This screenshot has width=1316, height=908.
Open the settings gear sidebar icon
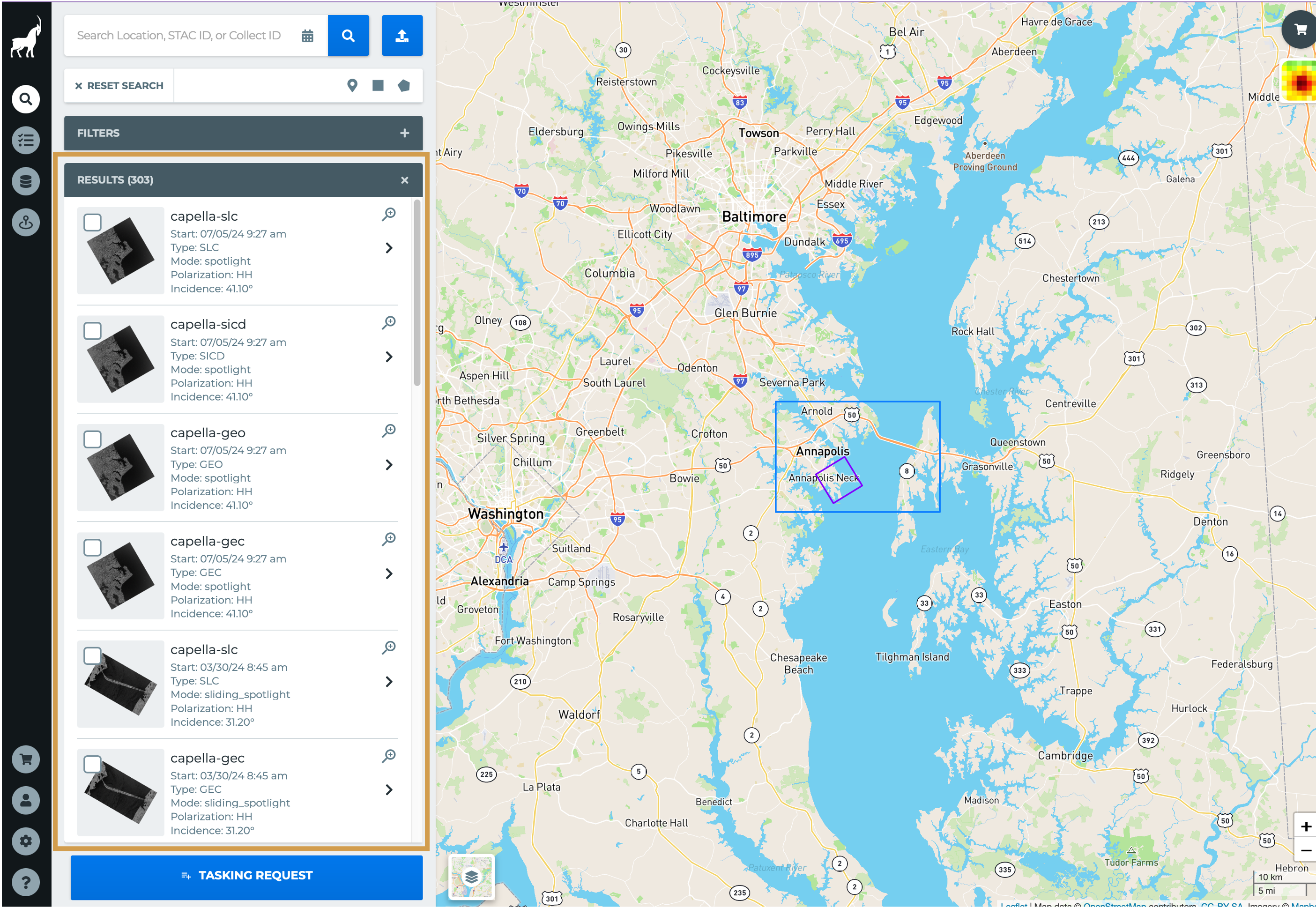click(x=26, y=841)
